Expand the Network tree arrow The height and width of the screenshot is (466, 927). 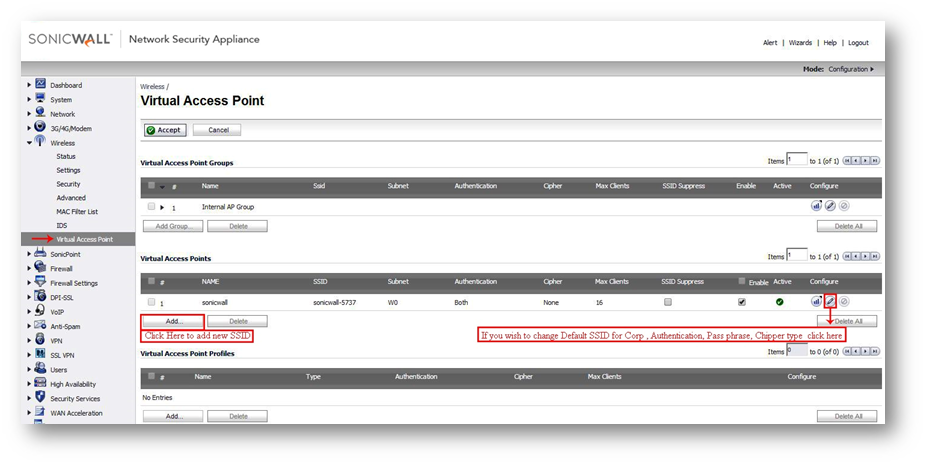[29, 114]
